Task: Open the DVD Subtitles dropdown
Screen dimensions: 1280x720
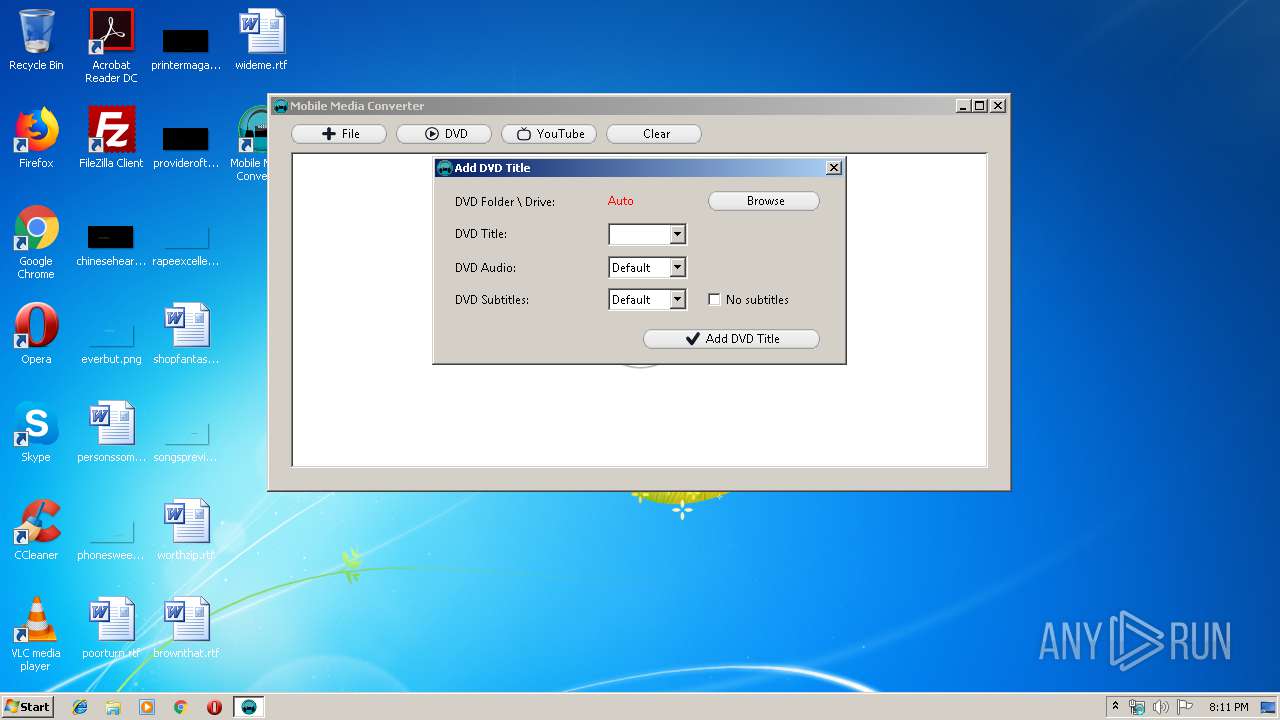Action: (677, 300)
